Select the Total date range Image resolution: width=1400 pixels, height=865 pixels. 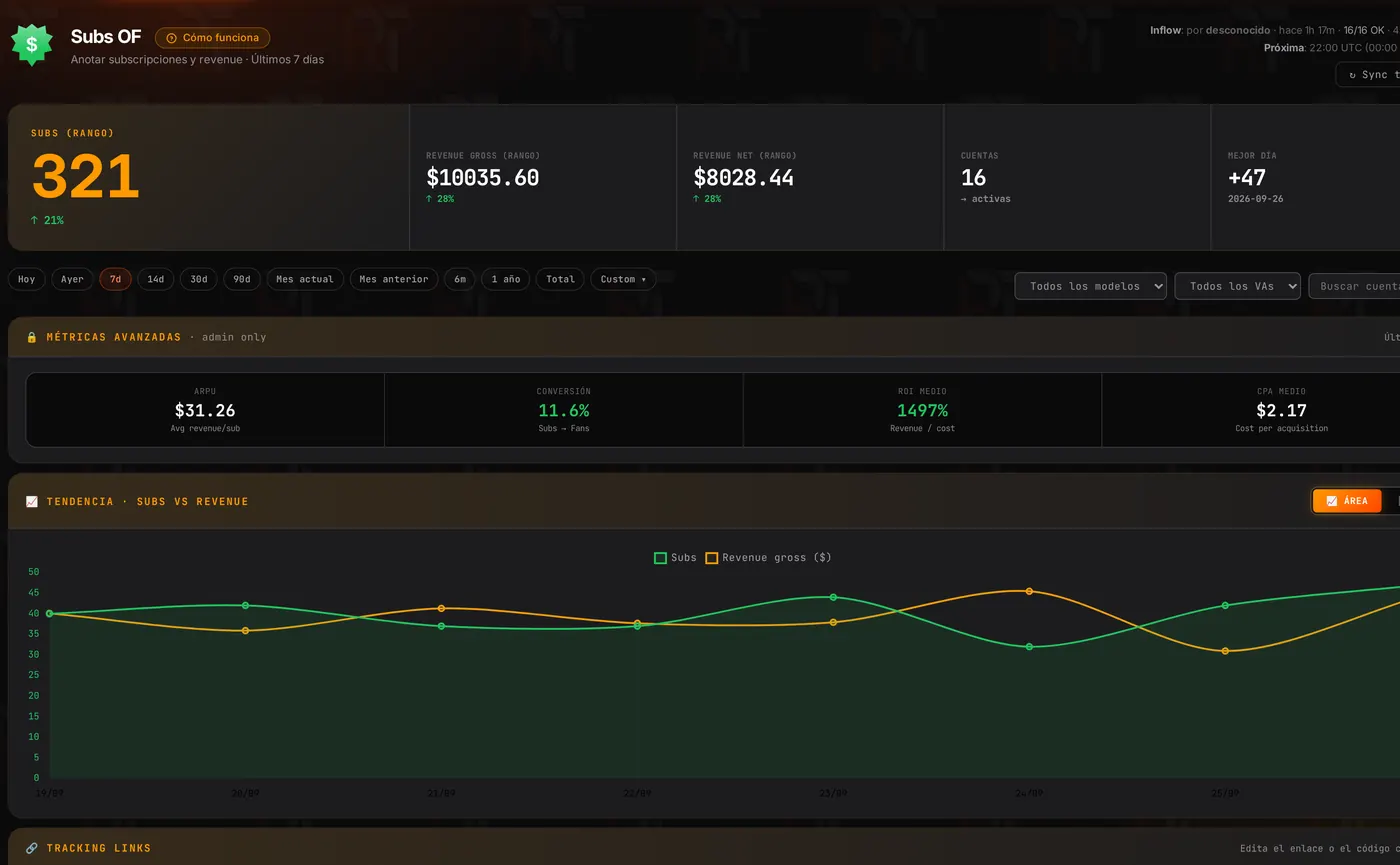[x=560, y=279]
